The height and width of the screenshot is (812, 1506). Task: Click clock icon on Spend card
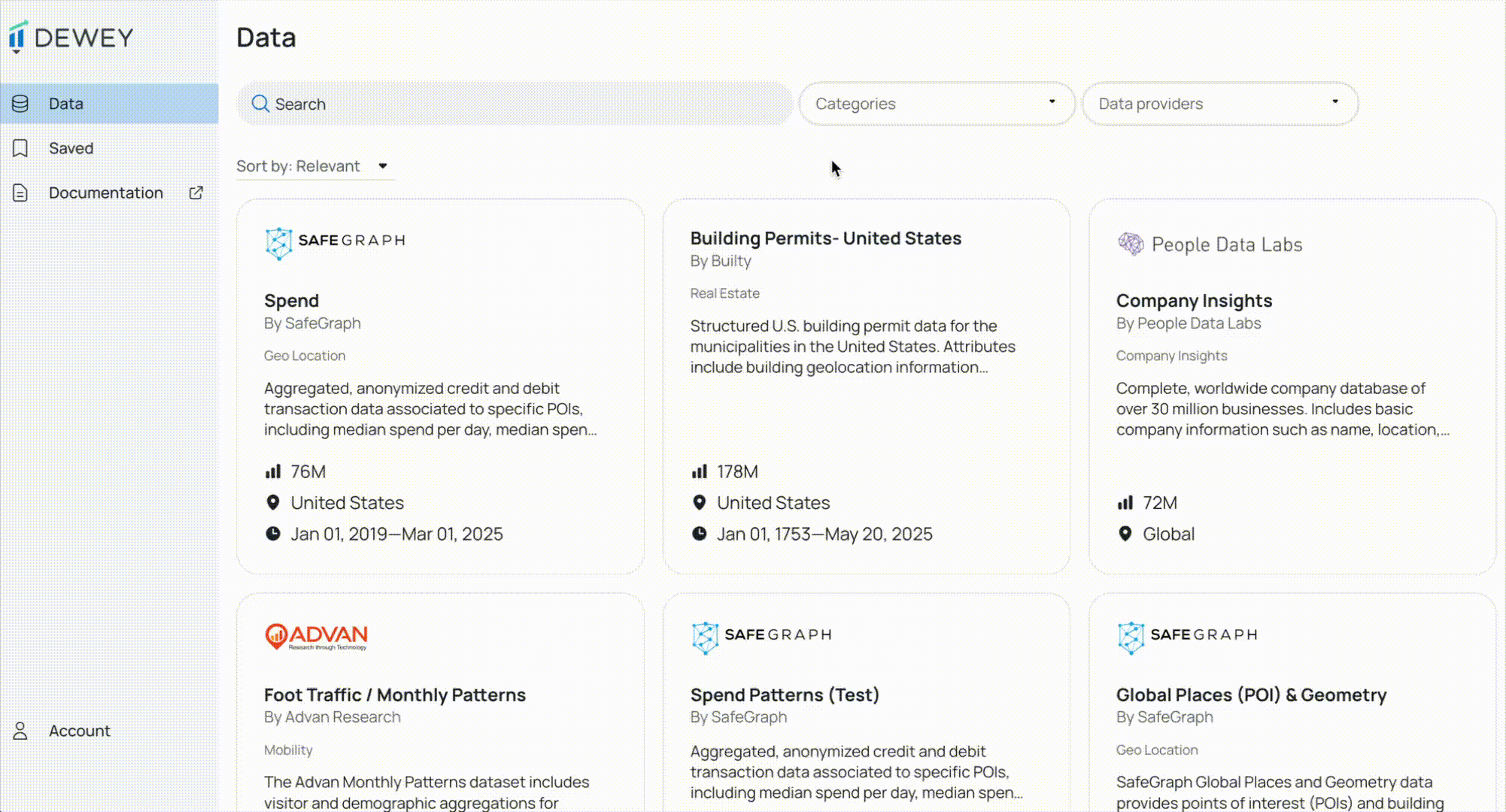point(273,534)
